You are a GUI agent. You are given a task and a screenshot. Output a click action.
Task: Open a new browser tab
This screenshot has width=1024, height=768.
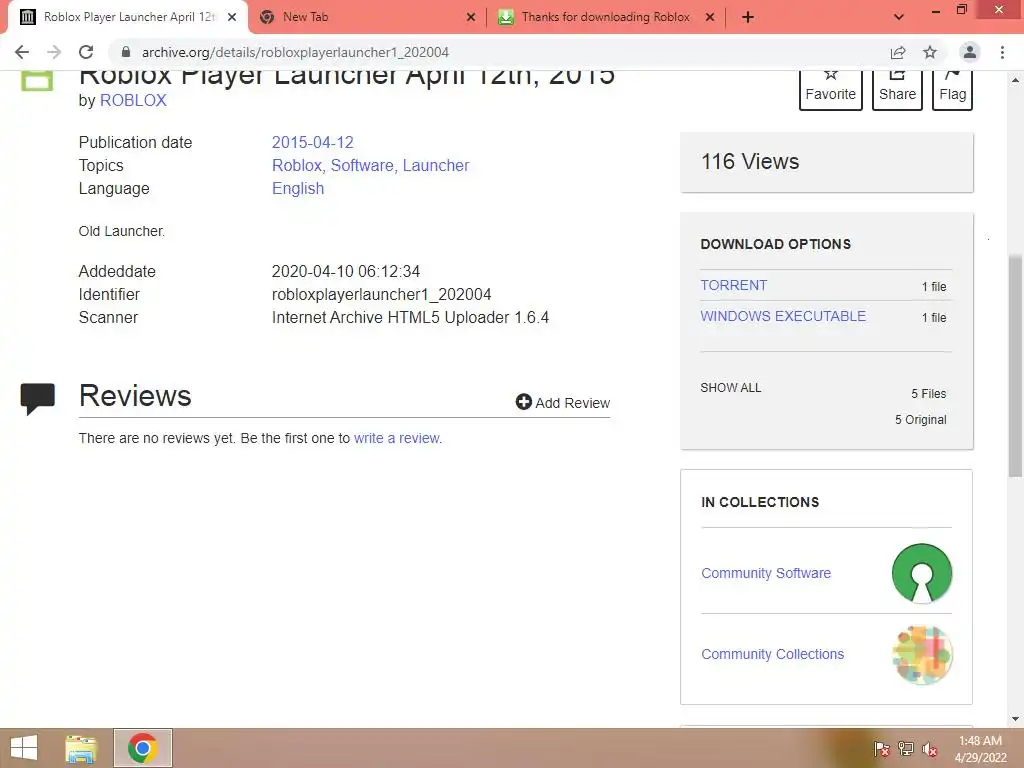748,17
